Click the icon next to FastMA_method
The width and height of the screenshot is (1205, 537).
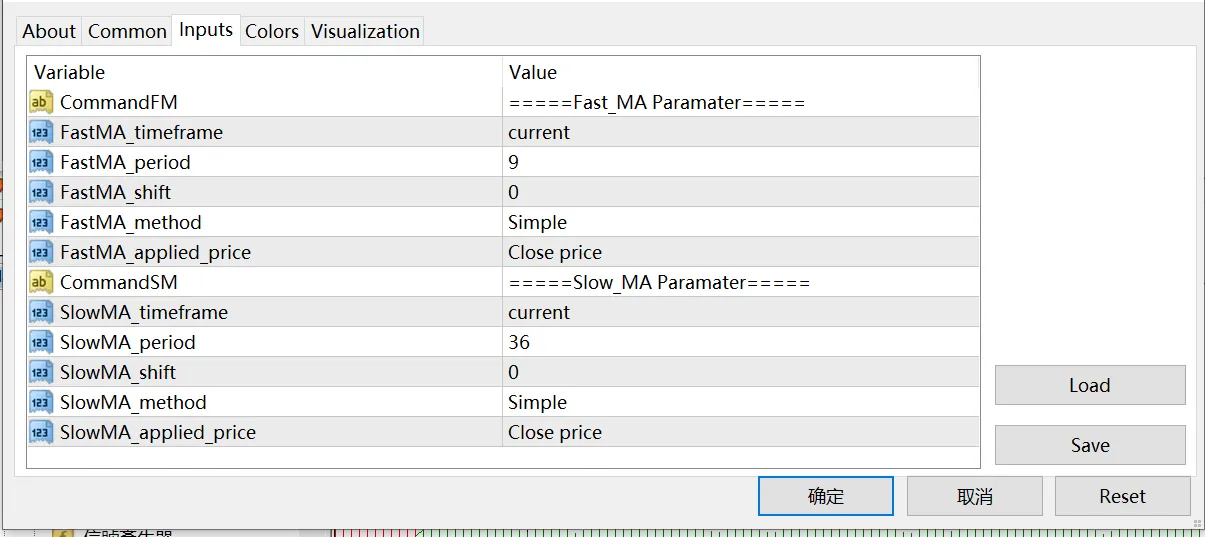click(41, 222)
